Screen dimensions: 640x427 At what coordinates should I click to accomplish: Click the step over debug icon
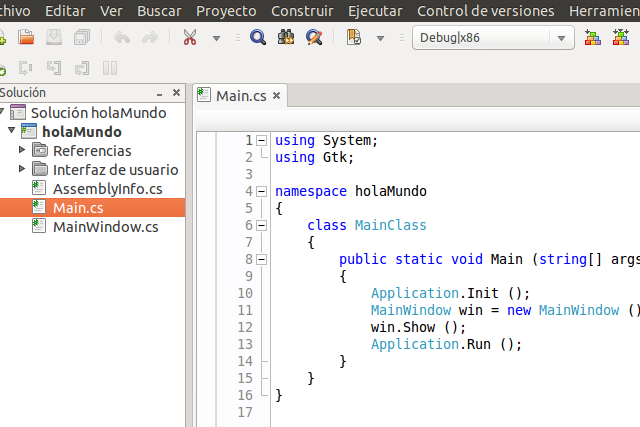coord(26,68)
